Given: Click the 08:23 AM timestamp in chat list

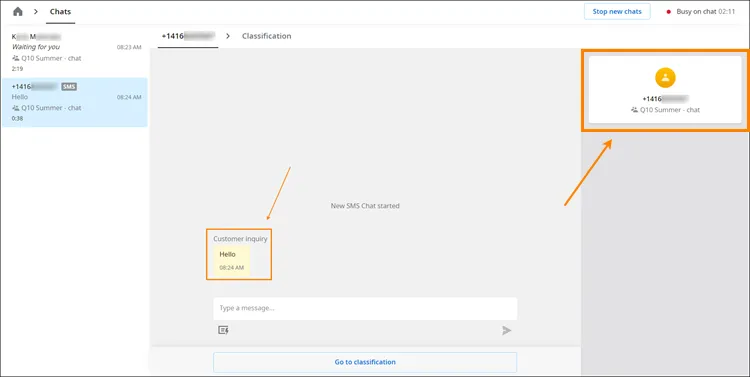Looking at the screenshot, I should 129,47.
